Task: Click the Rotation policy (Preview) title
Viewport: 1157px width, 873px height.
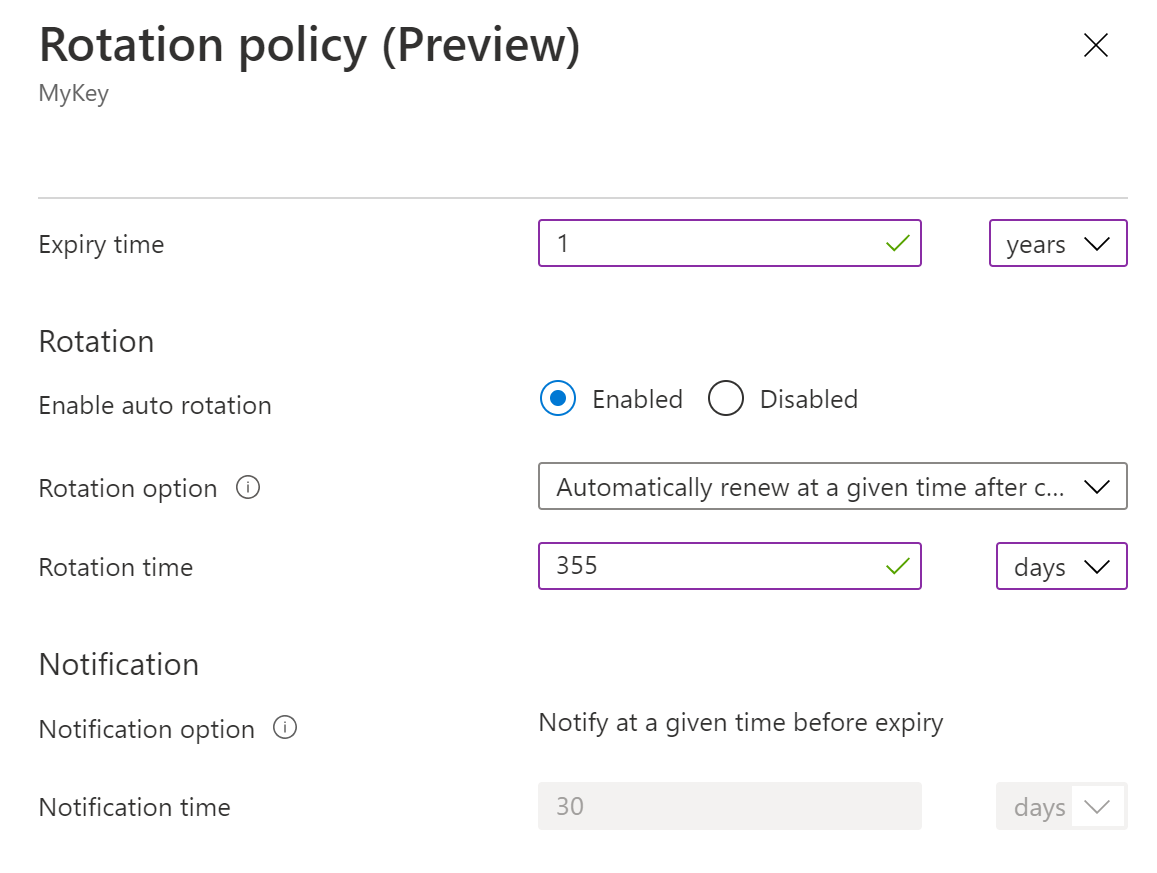Action: click(309, 46)
